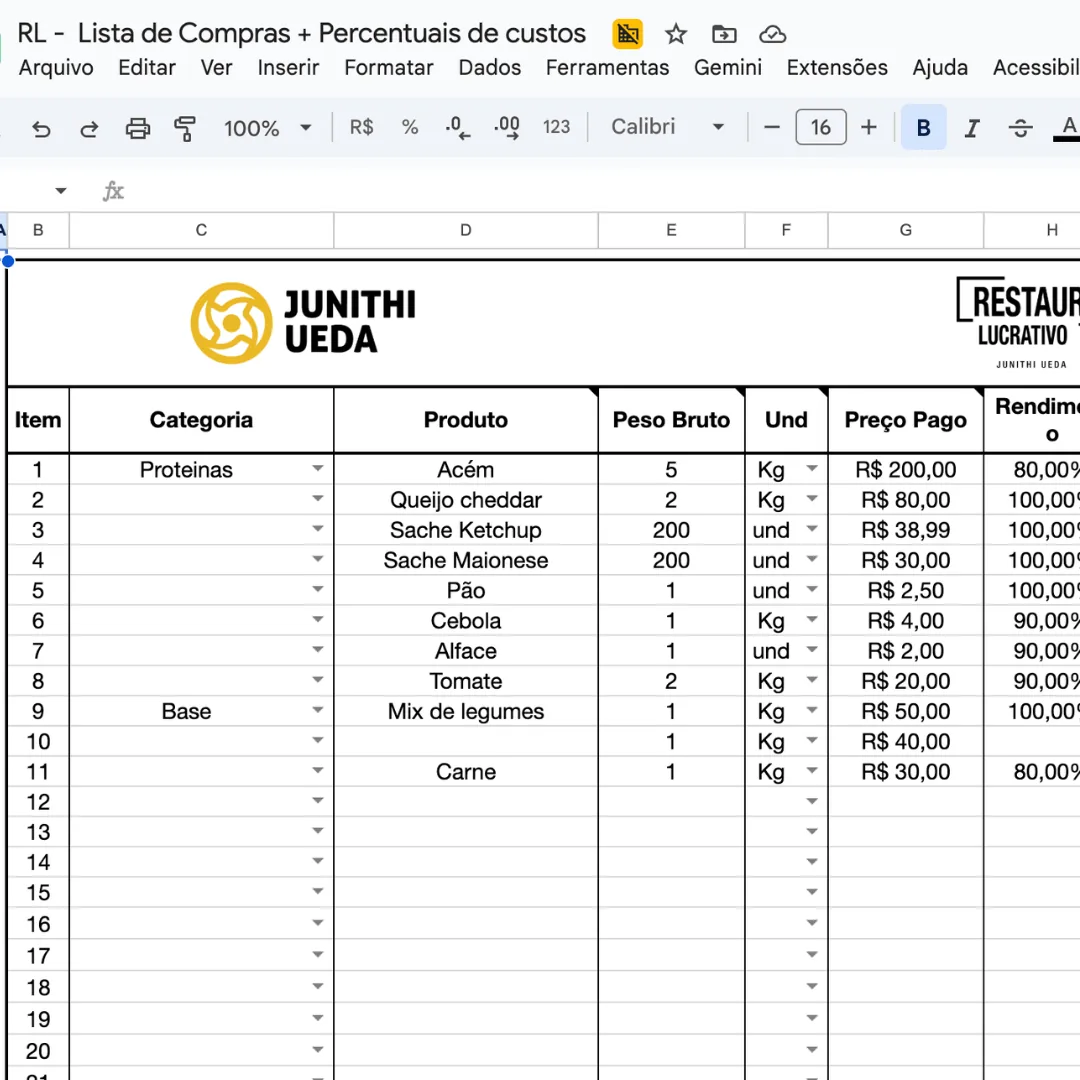
Task: Increase font size with plus button
Action: click(869, 127)
